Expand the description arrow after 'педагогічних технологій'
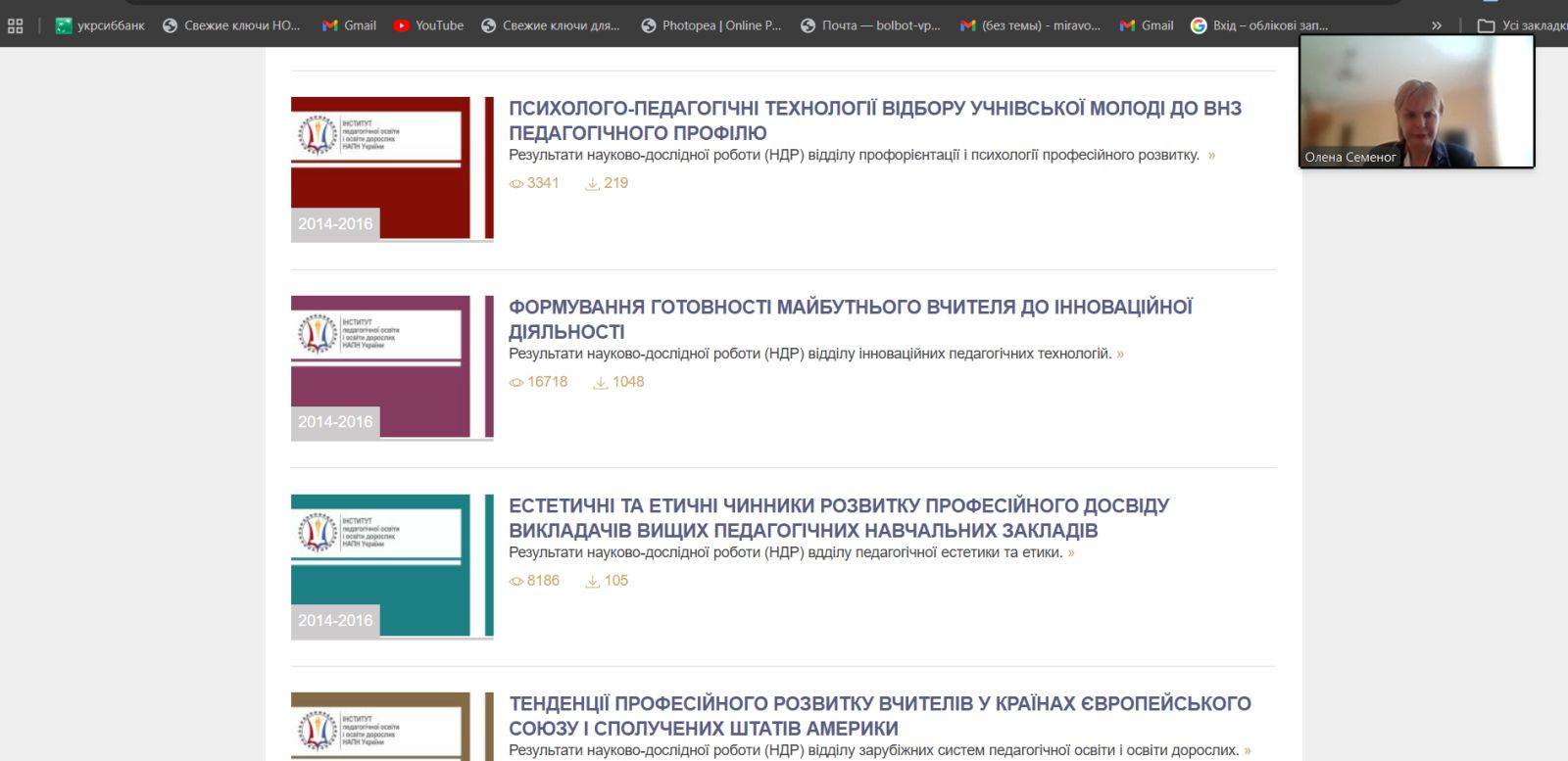Viewport: 1568px width, 761px height. coord(1120,354)
